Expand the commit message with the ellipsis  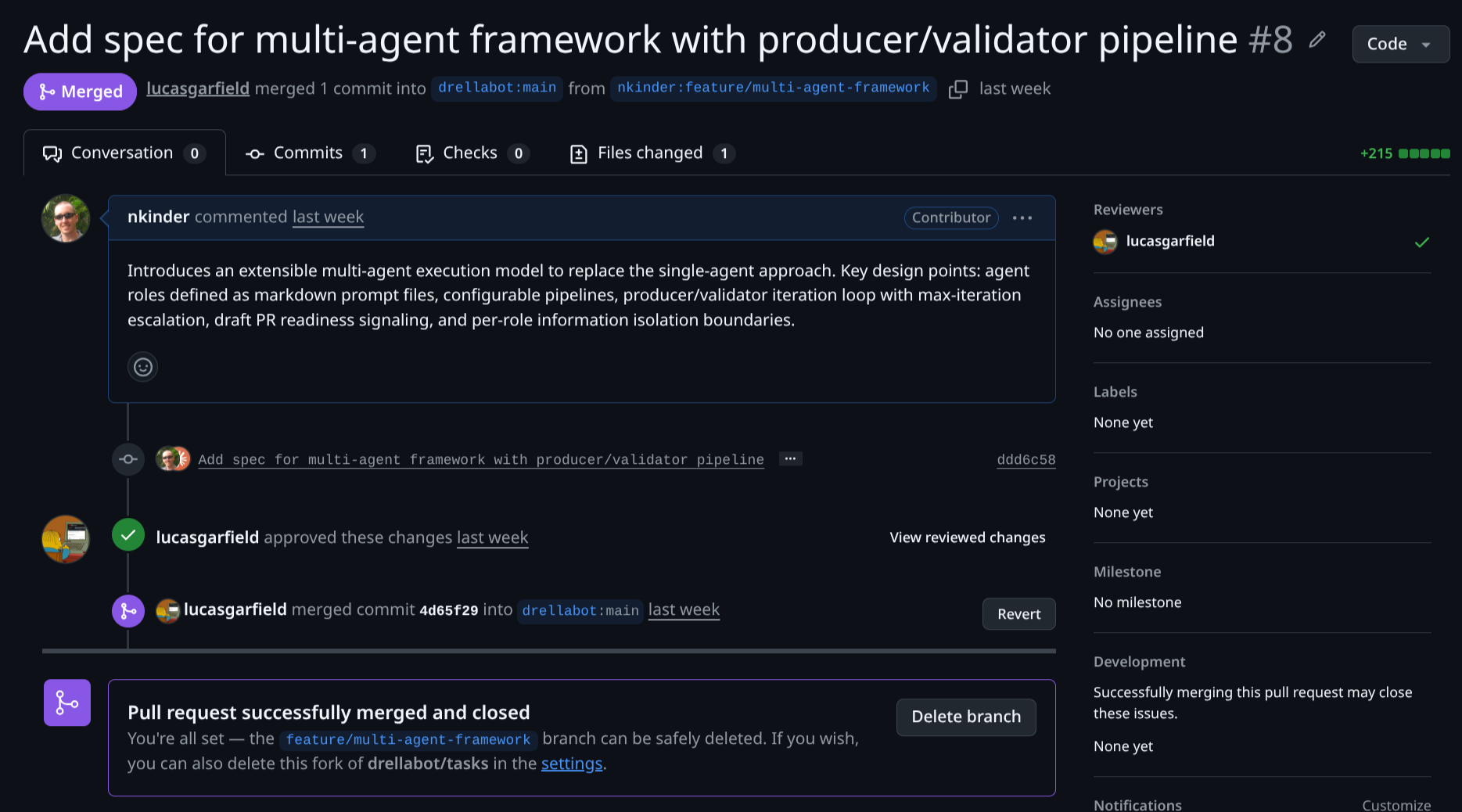tap(790, 458)
